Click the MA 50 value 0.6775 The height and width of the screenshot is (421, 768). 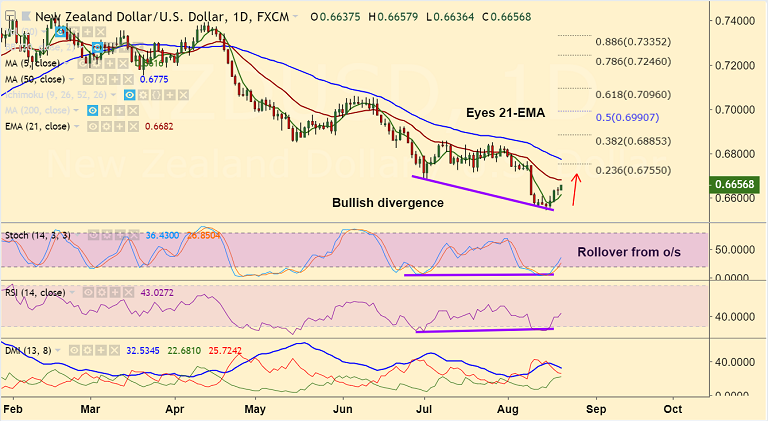coord(154,79)
